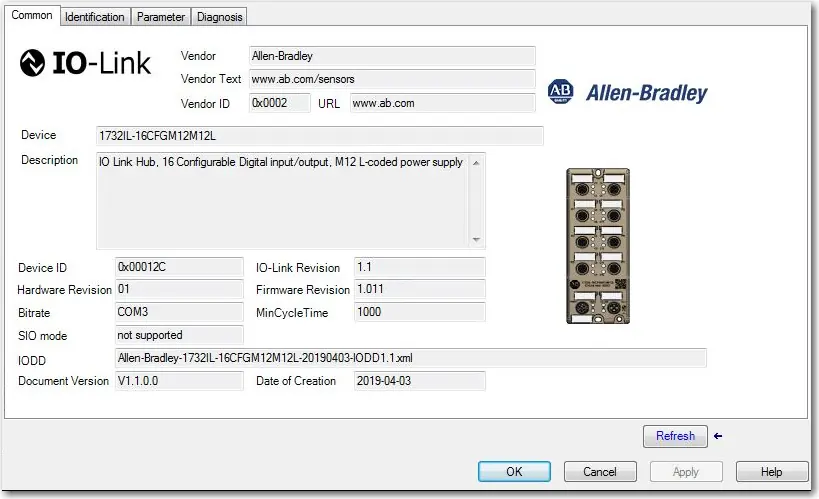
Task: Click the Description scrollbar up arrow
Action: point(476,163)
